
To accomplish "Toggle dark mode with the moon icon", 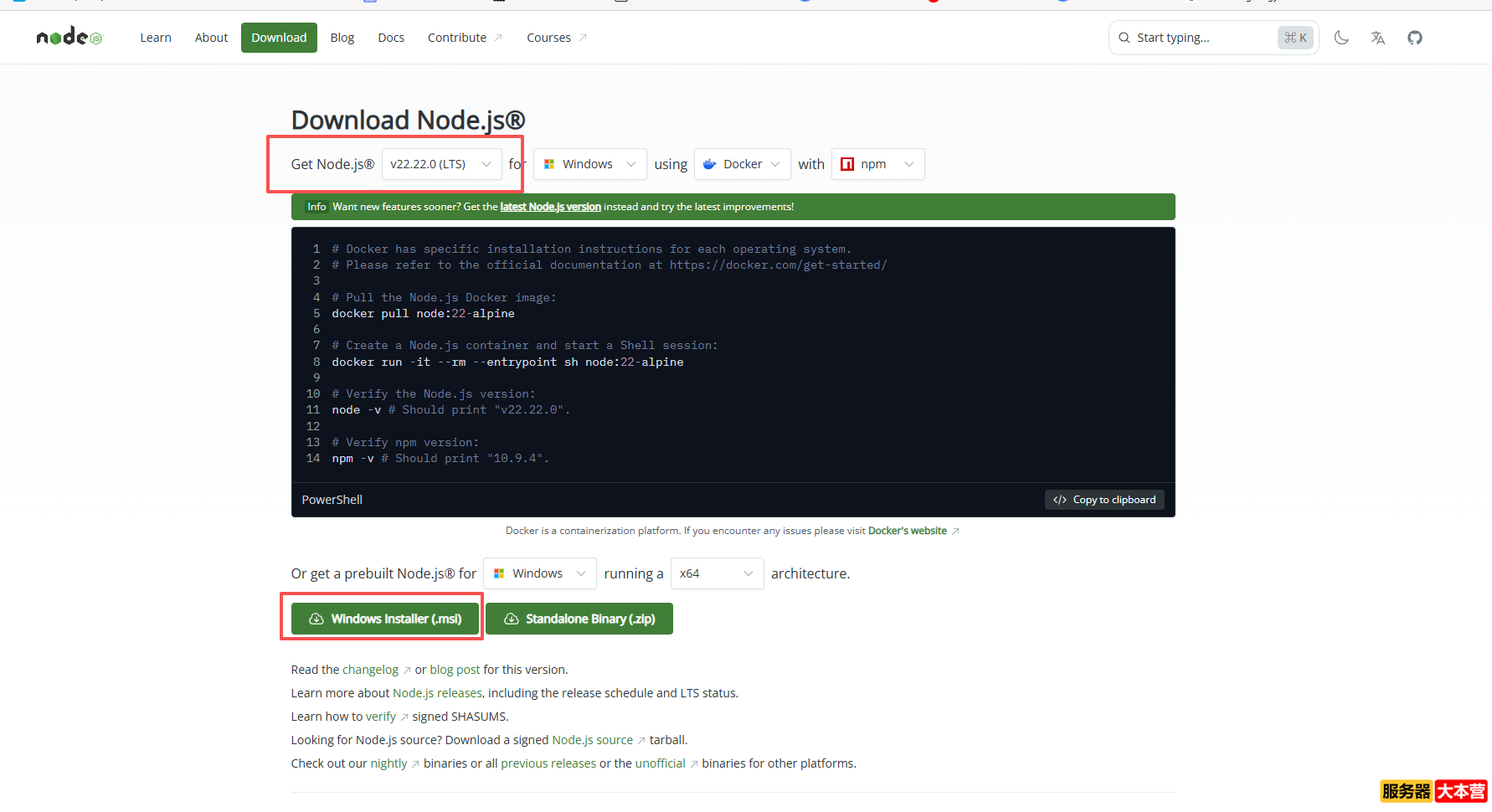I will [x=1341, y=38].
